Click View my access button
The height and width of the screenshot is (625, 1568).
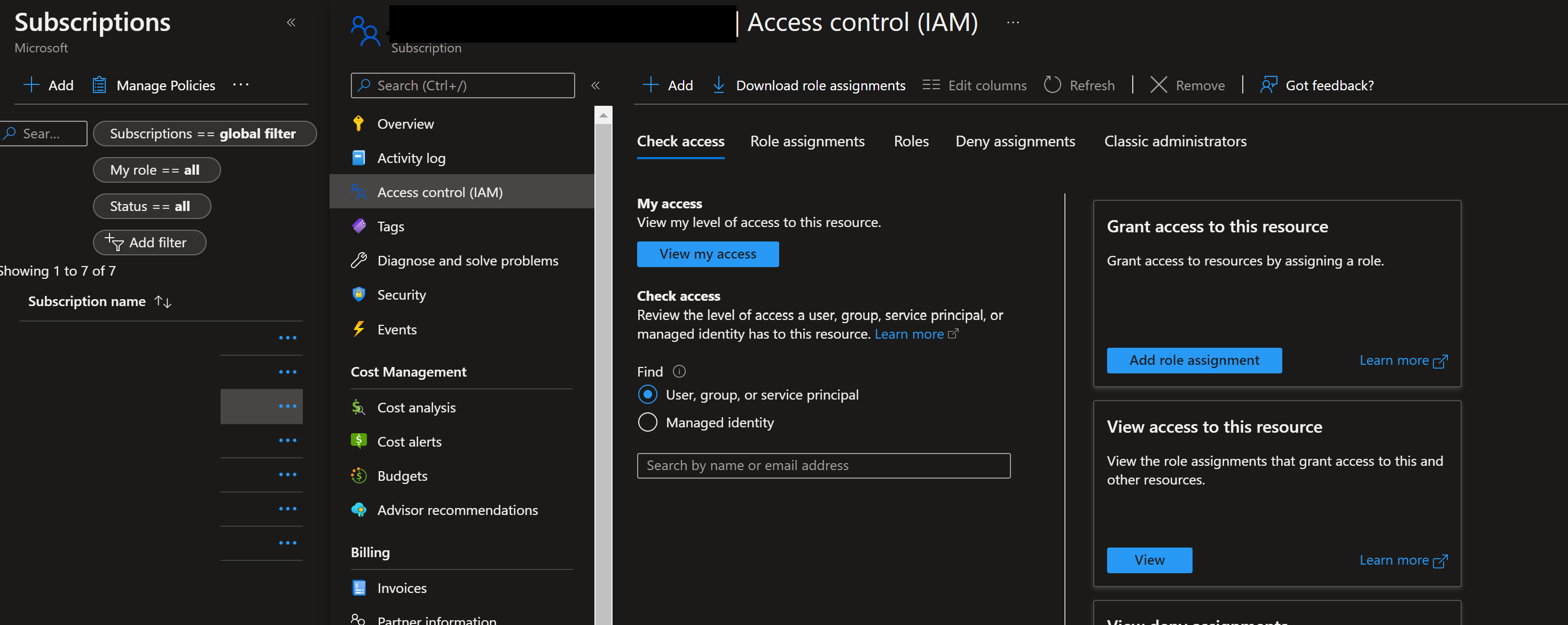[x=707, y=253]
